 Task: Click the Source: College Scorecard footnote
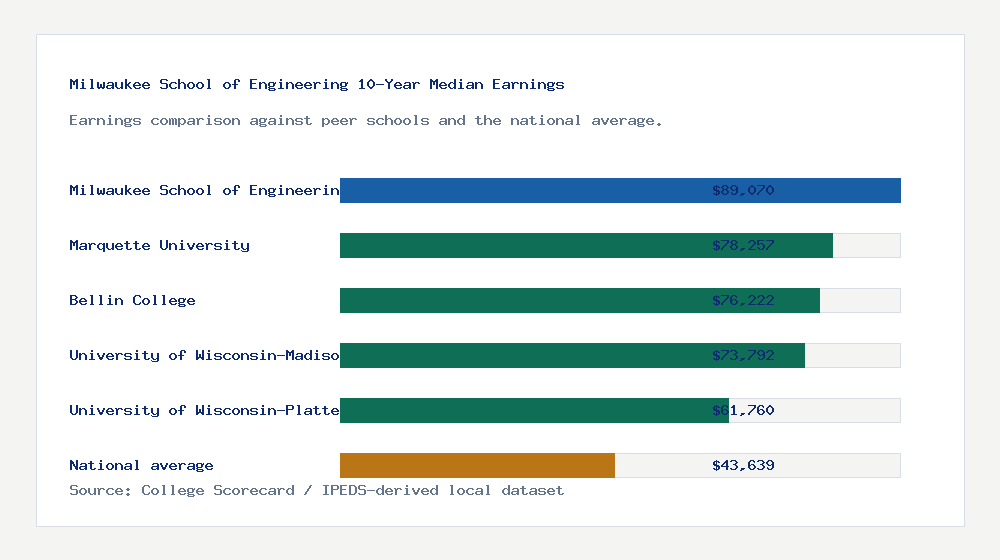coord(316,490)
